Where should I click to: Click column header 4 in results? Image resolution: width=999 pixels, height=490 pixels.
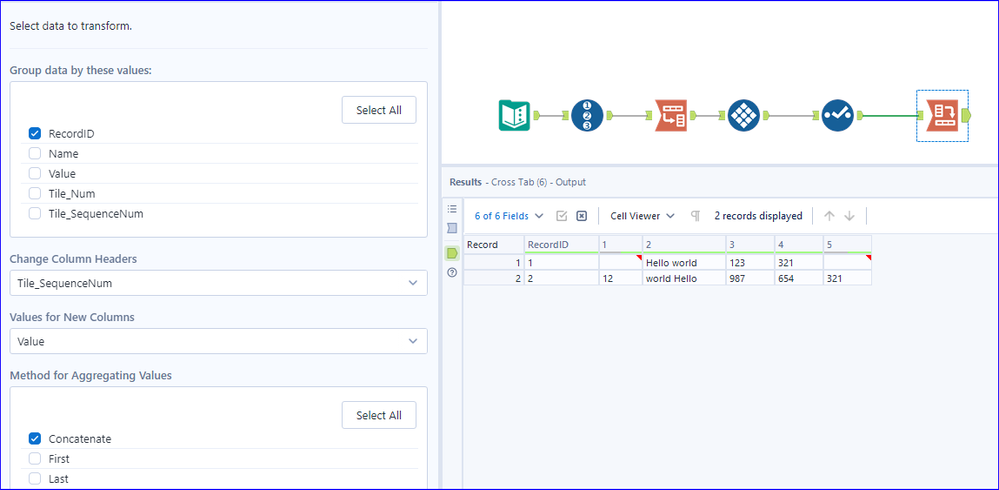point(798,245)
